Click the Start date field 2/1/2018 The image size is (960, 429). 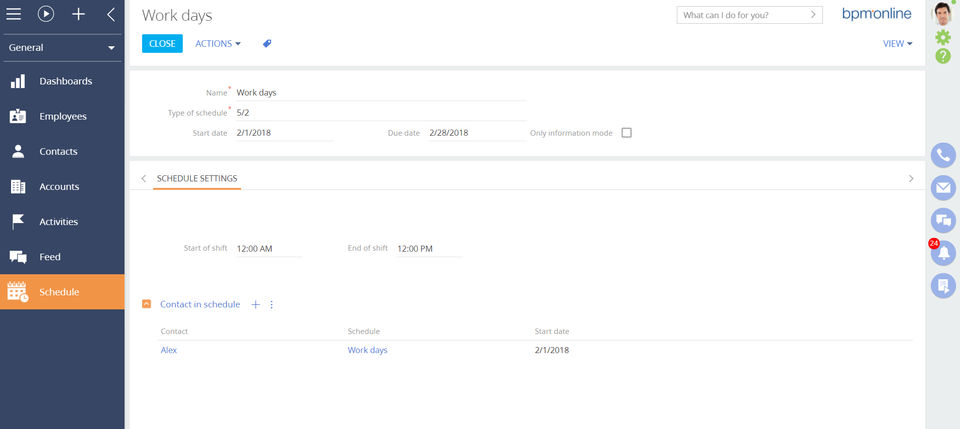click(285, 133)
